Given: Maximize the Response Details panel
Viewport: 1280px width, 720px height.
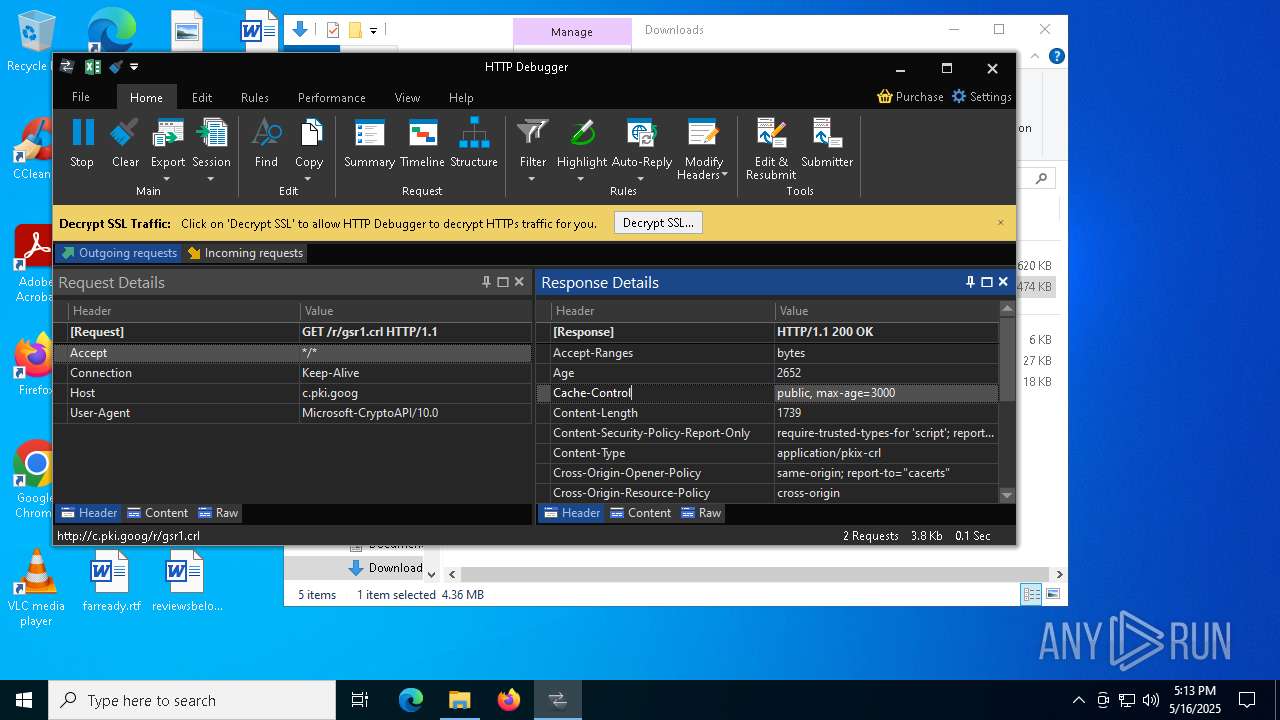Looking at the screenshot, I should [x=987, y=282].
